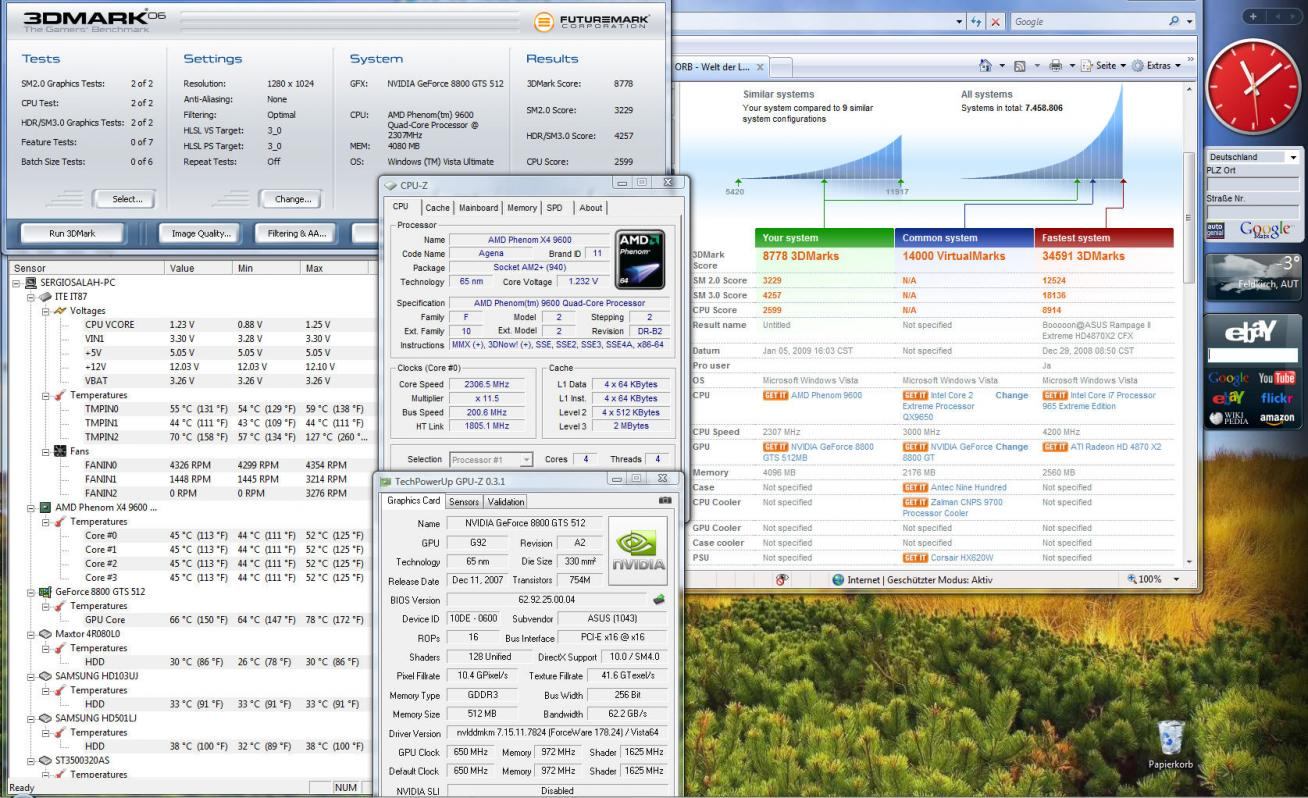Collapse the GeForce 8800 GTS 512 node
1308x798 pixels.
(30, 591)
